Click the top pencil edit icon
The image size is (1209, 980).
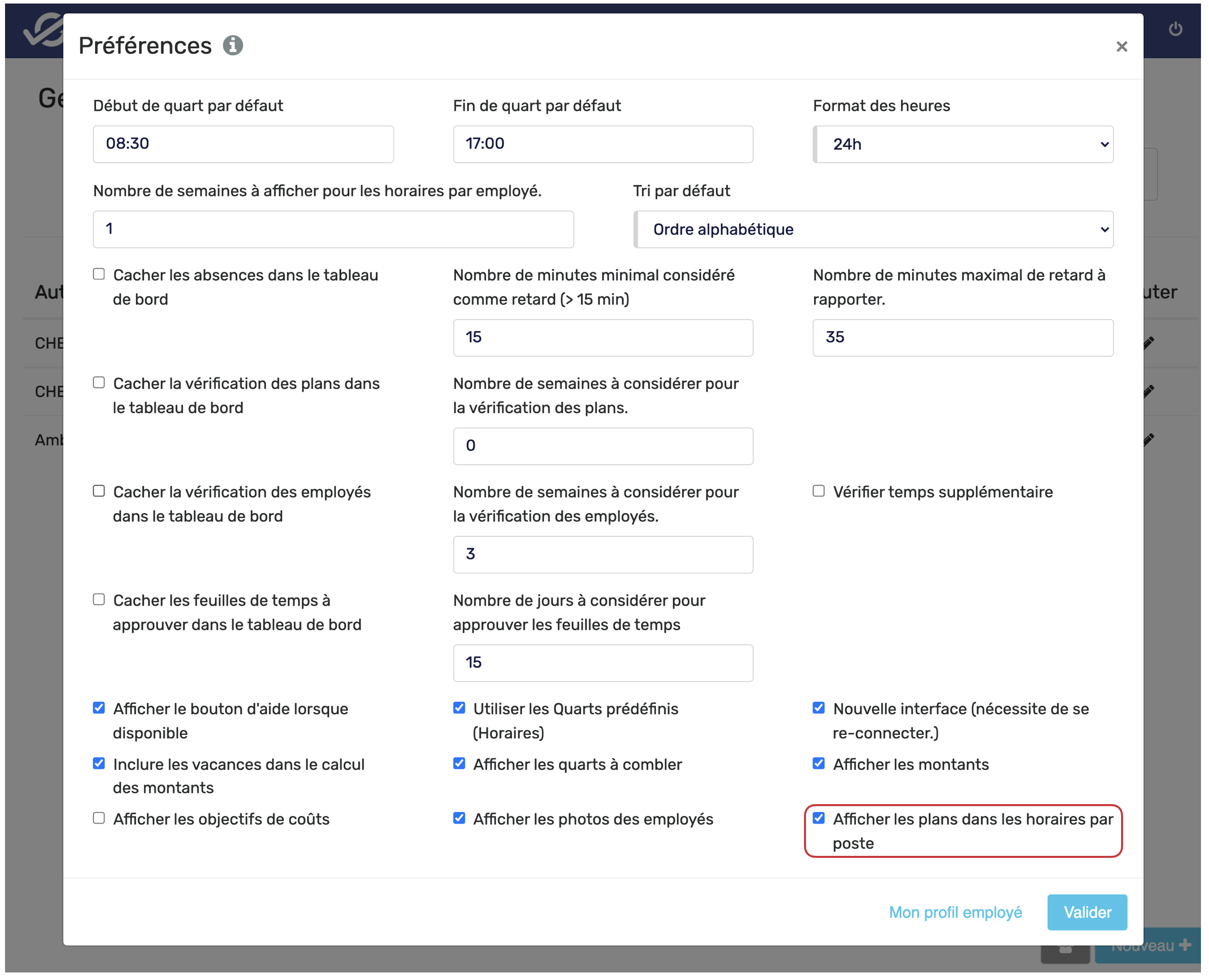1149,343
